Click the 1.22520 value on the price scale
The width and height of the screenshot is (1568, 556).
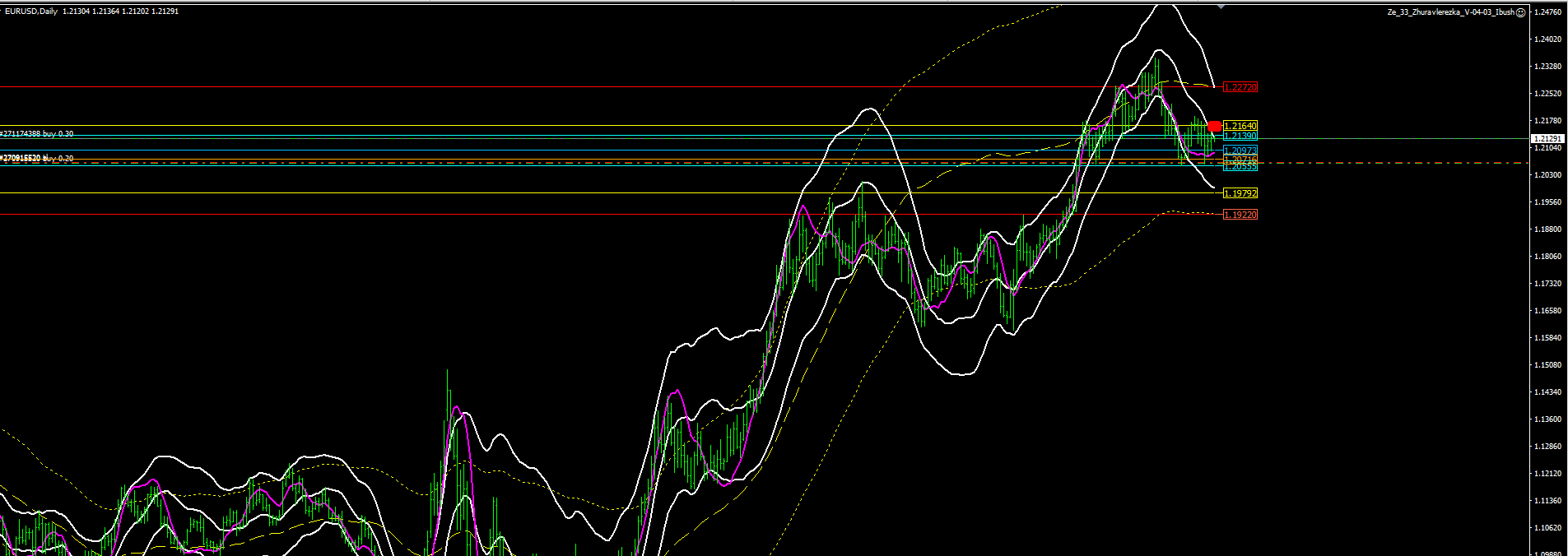[1549, 94]
